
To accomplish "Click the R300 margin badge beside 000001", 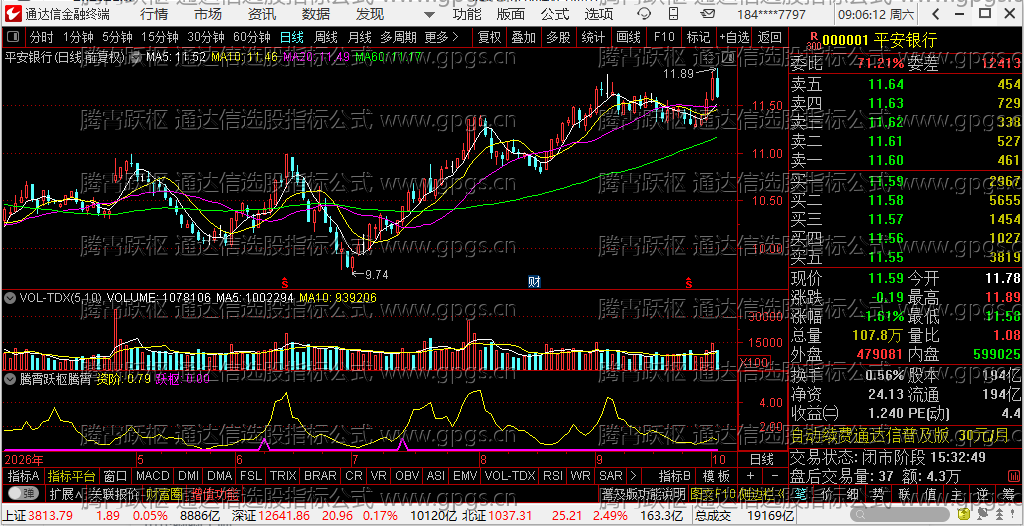I will click(x=813, y=41).
